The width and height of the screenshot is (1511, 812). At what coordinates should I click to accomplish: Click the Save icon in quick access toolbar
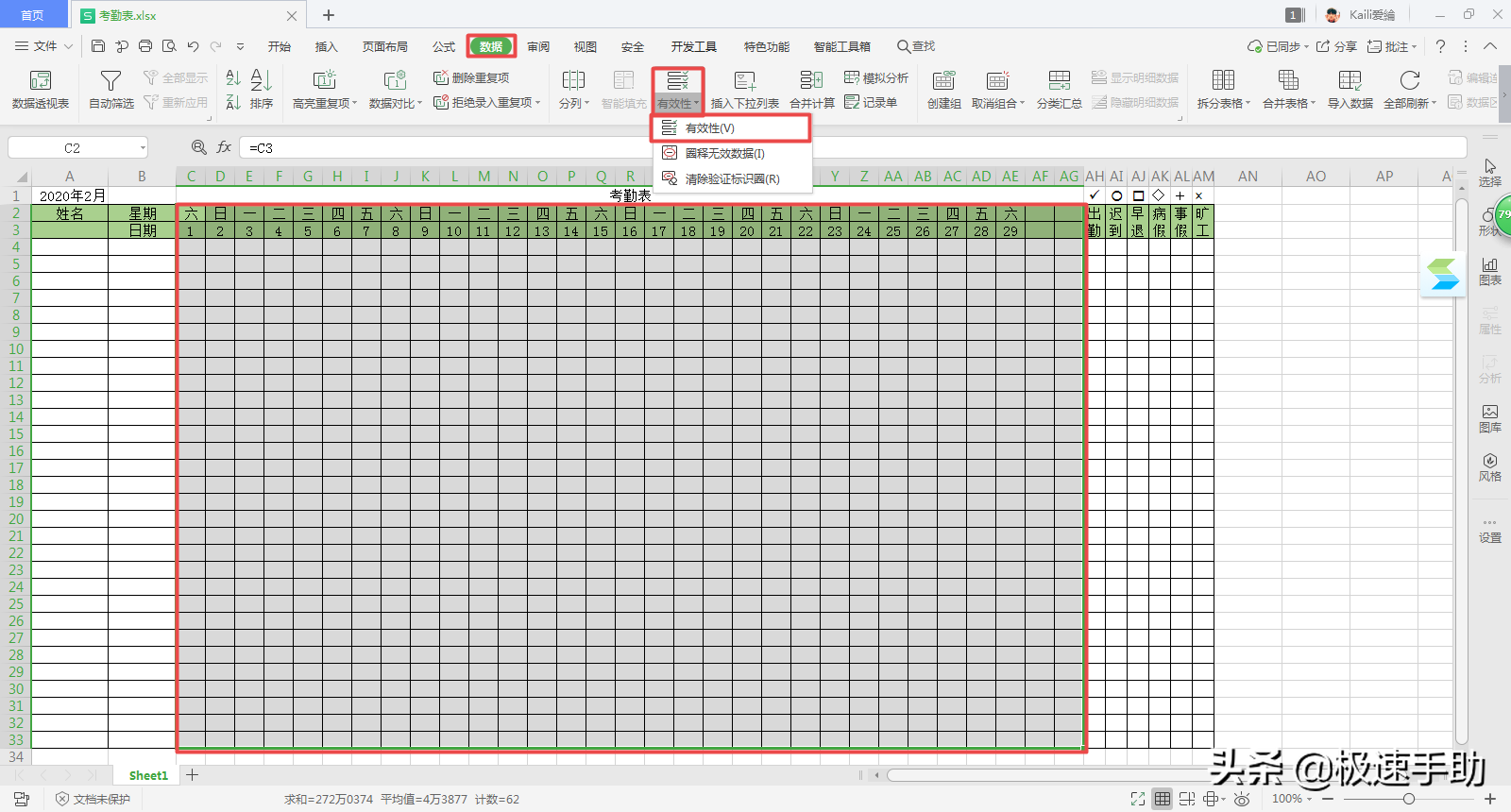tap(98, 46)
